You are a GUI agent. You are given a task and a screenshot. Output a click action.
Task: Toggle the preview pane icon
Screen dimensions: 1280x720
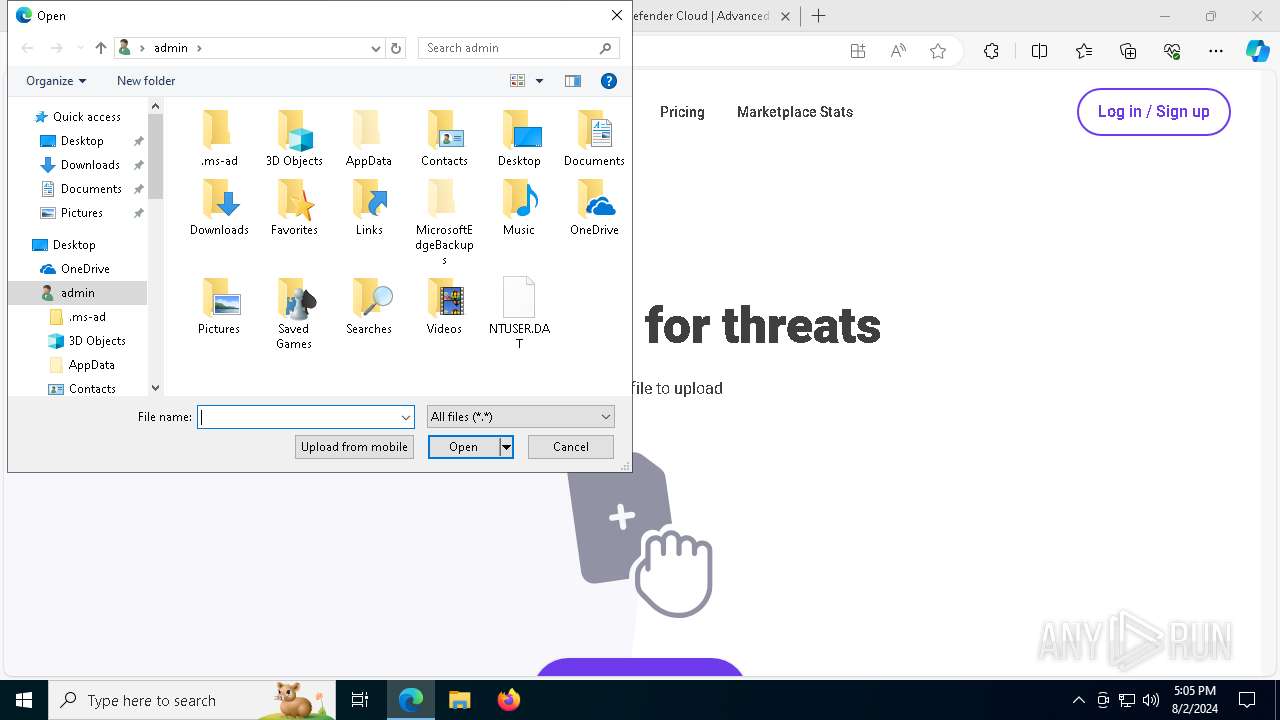pos(573,81)
